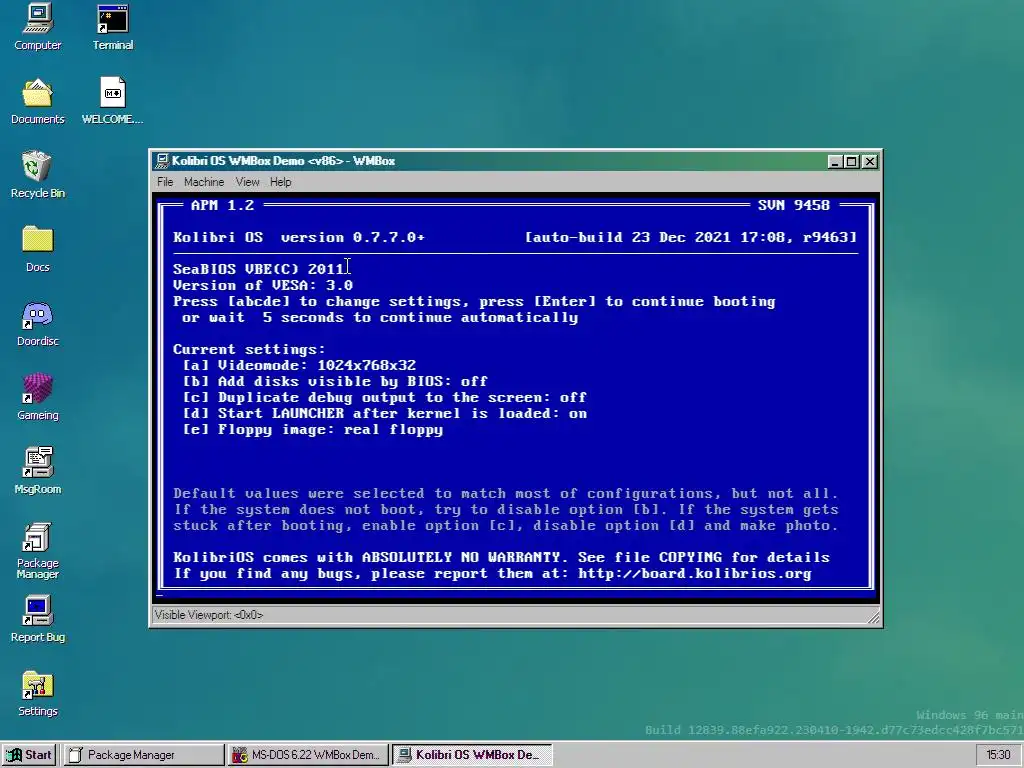
Task: Open the WELCOME markdown file icon
Action: [x=112, y=101]
